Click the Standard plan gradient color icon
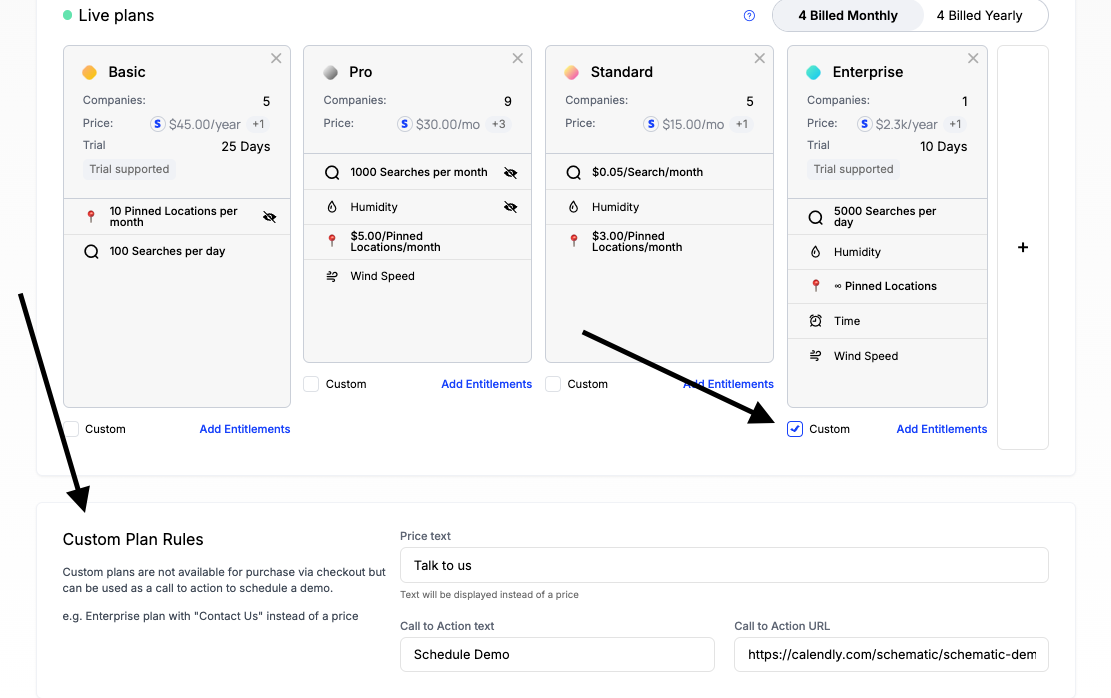 [x=572, y=73]
